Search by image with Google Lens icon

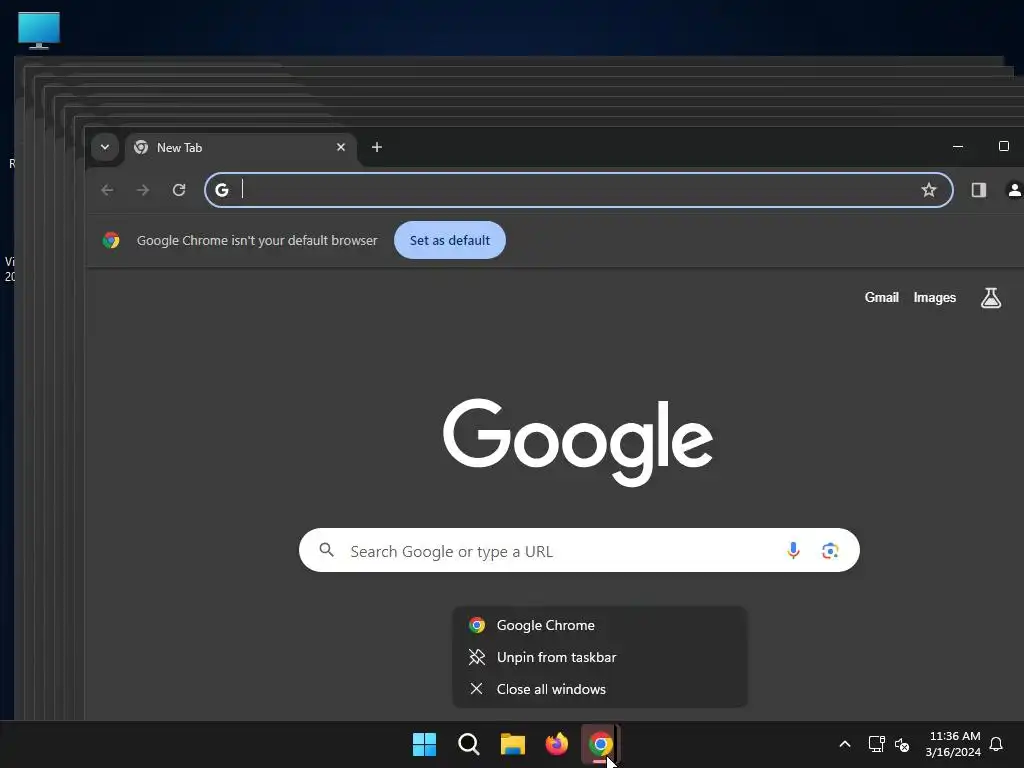point(829,551)
